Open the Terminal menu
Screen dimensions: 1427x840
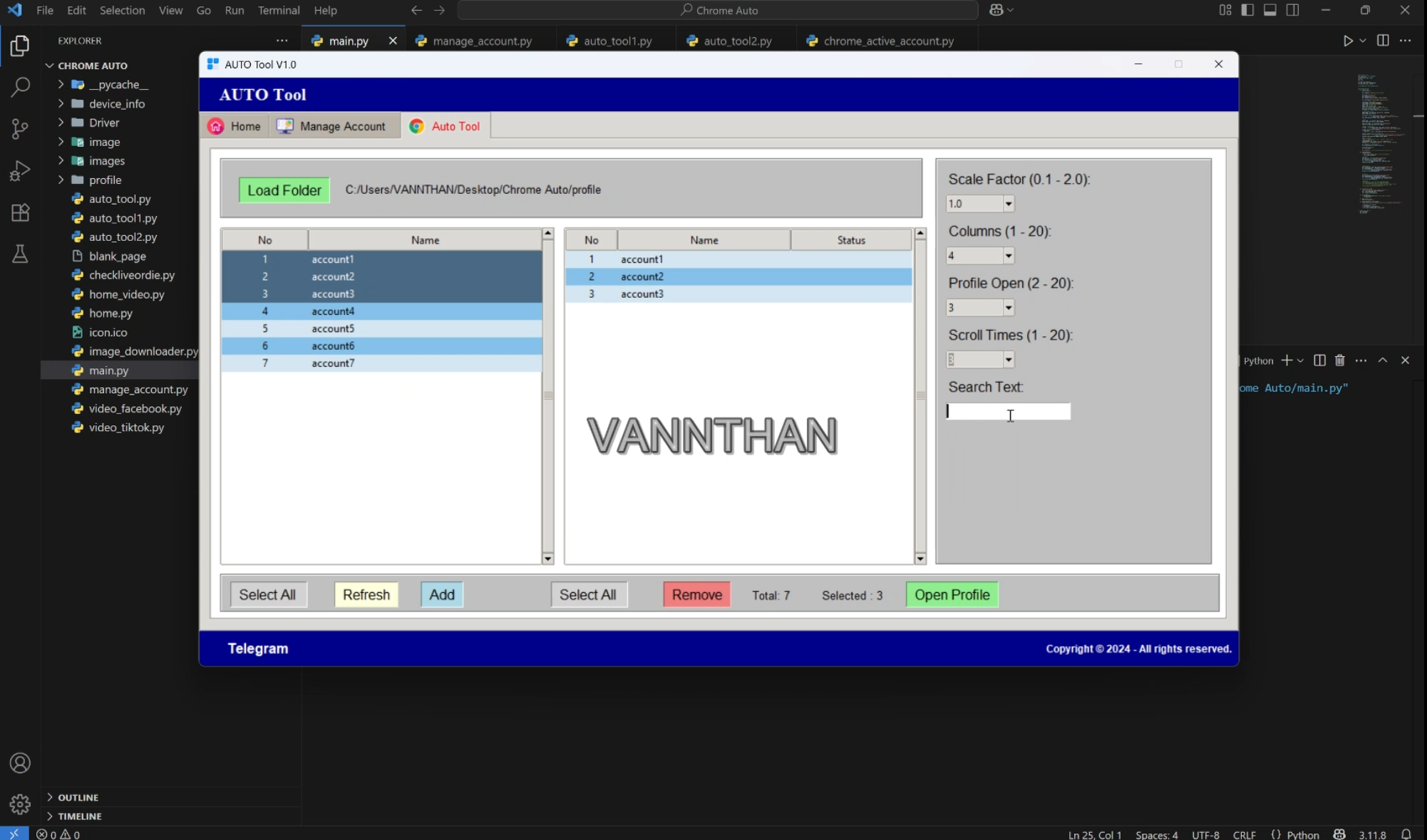click(278, 10)
